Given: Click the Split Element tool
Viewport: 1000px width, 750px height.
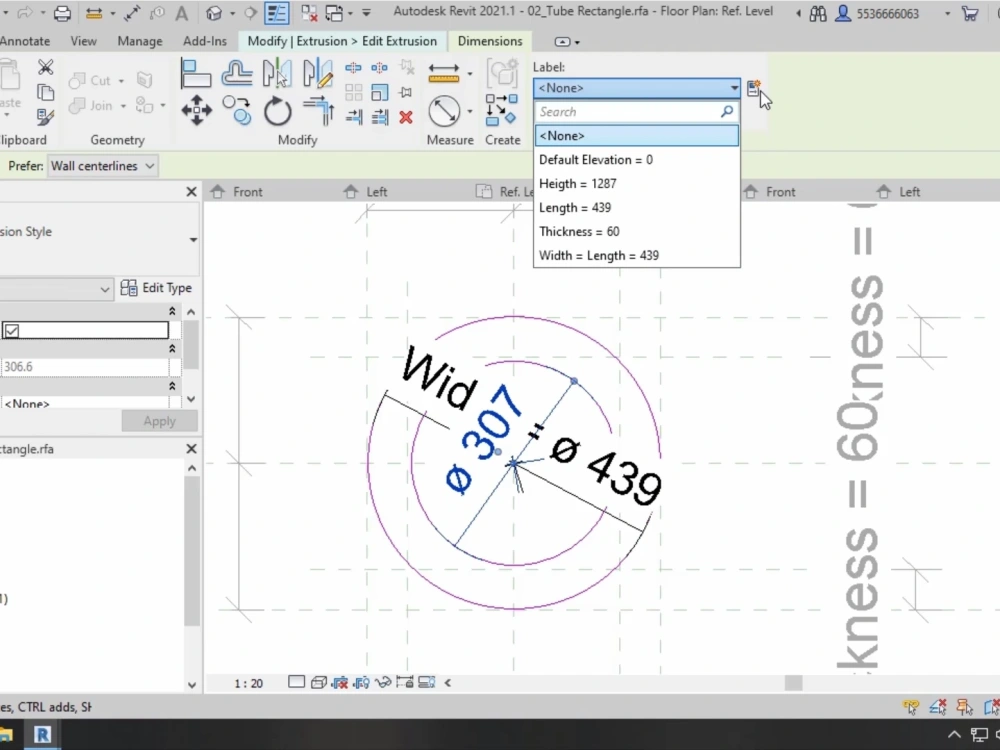Looking at the screenshot, I should pyautogui.click(x=353, y=68).
